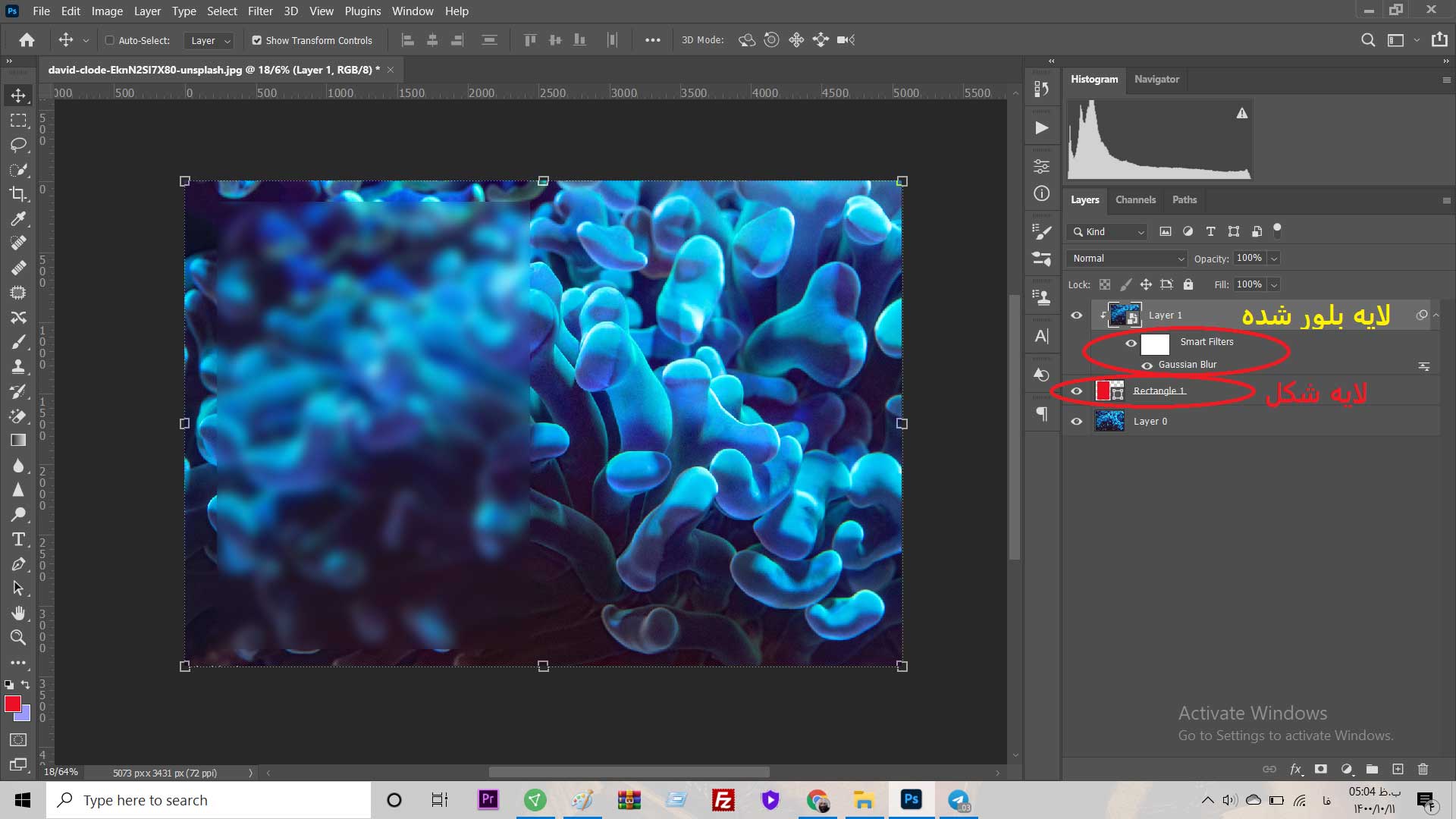Create new adjustment layer icon

(x=1347, y=769)
